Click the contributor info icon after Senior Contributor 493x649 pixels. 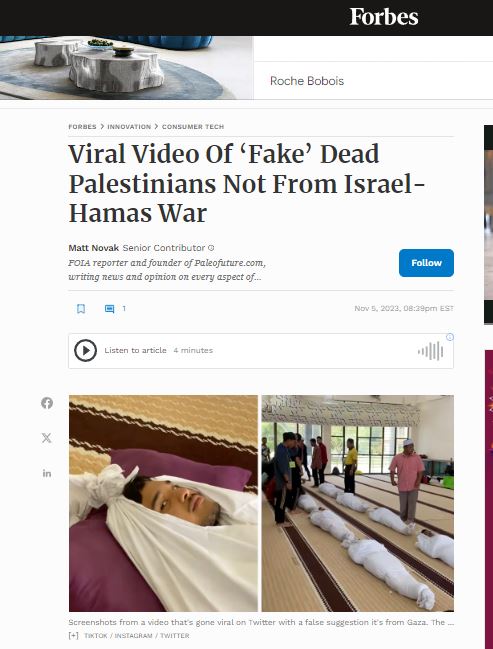(x=211, y=248)
